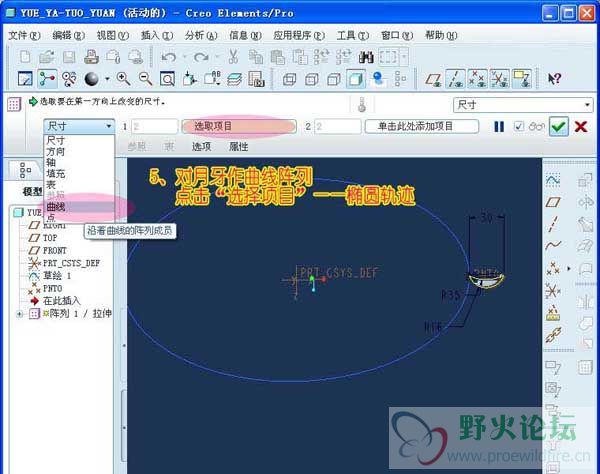Open the 尺寸 pattern type dropdown
Image resolution: width=600 pixels, height=474 pixels.
79,126
